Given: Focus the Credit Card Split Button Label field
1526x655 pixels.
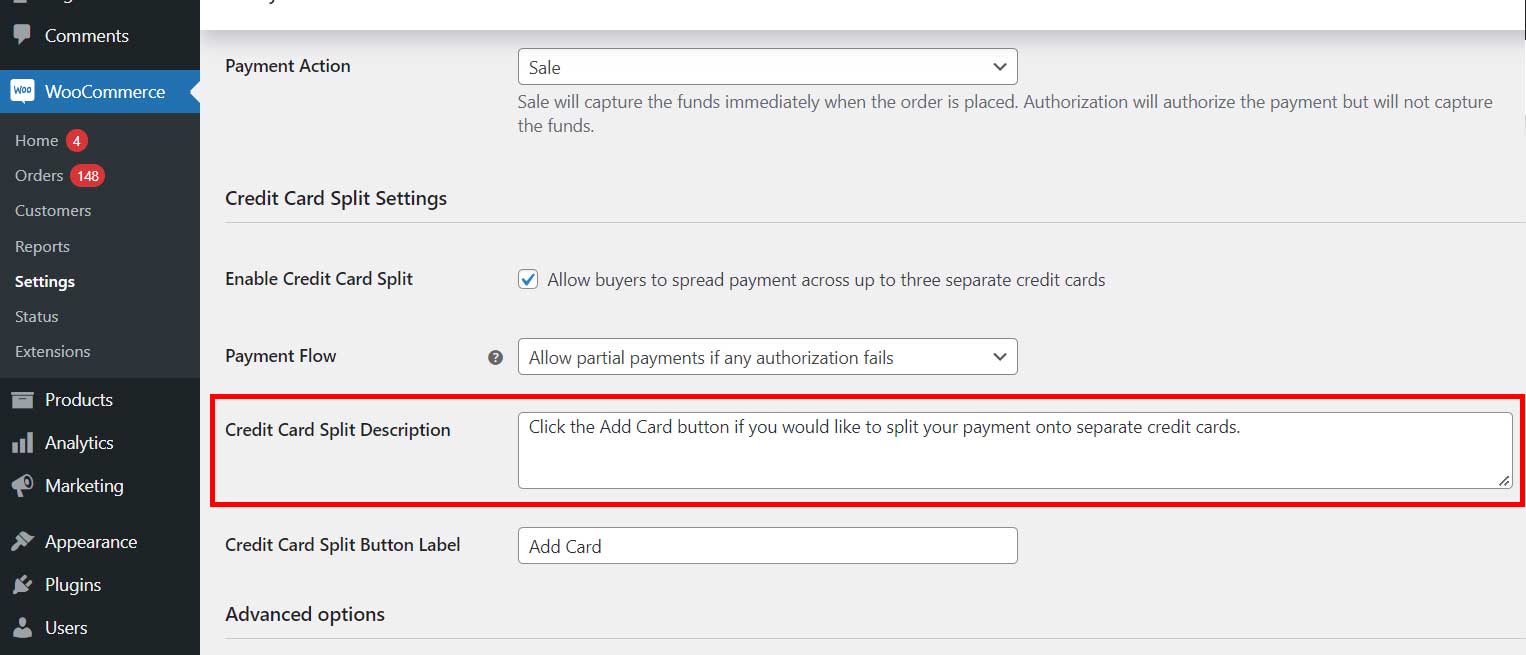Looking at the screenshot, I should 767,546.
